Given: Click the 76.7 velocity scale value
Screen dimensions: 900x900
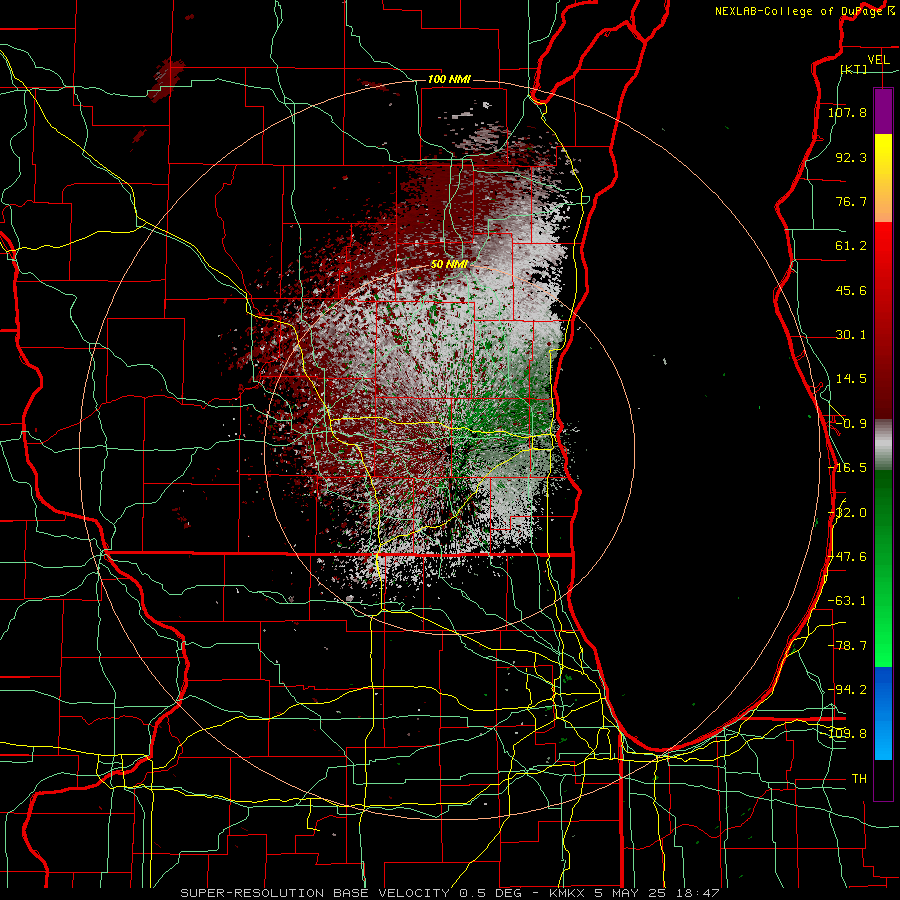Looking at the screenshot, I should point(851,201).
